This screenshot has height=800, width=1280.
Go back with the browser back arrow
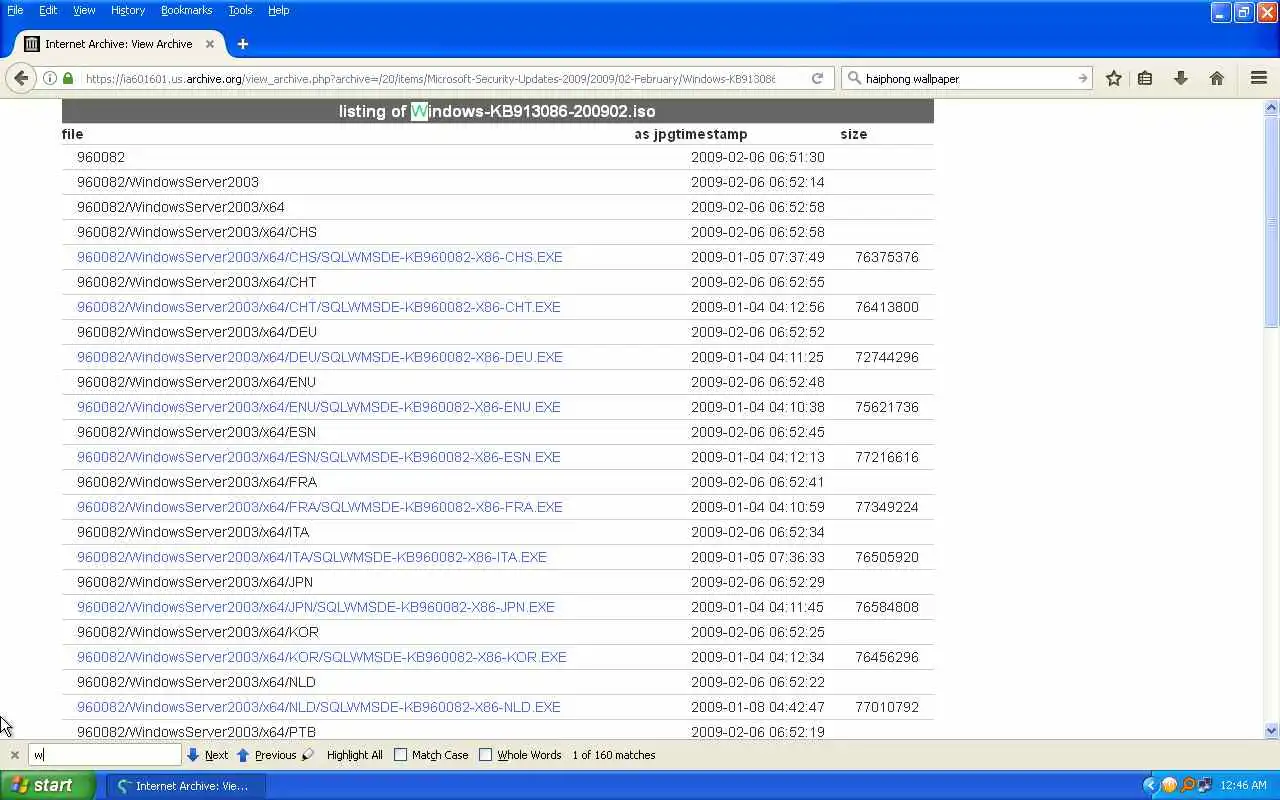[x=21, y=78]
